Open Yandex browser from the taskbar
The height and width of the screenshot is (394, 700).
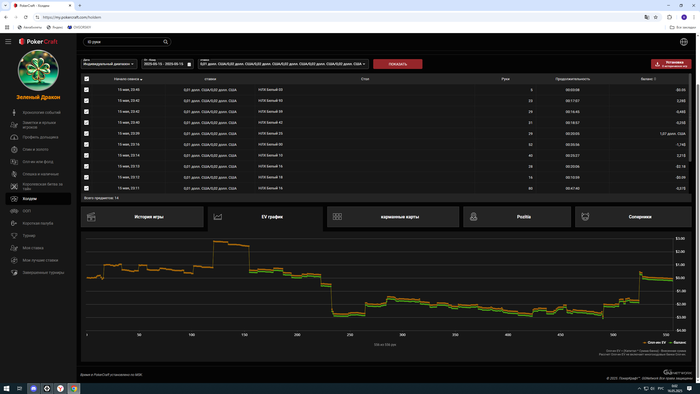pyautogui.click(x=60, y=389)
